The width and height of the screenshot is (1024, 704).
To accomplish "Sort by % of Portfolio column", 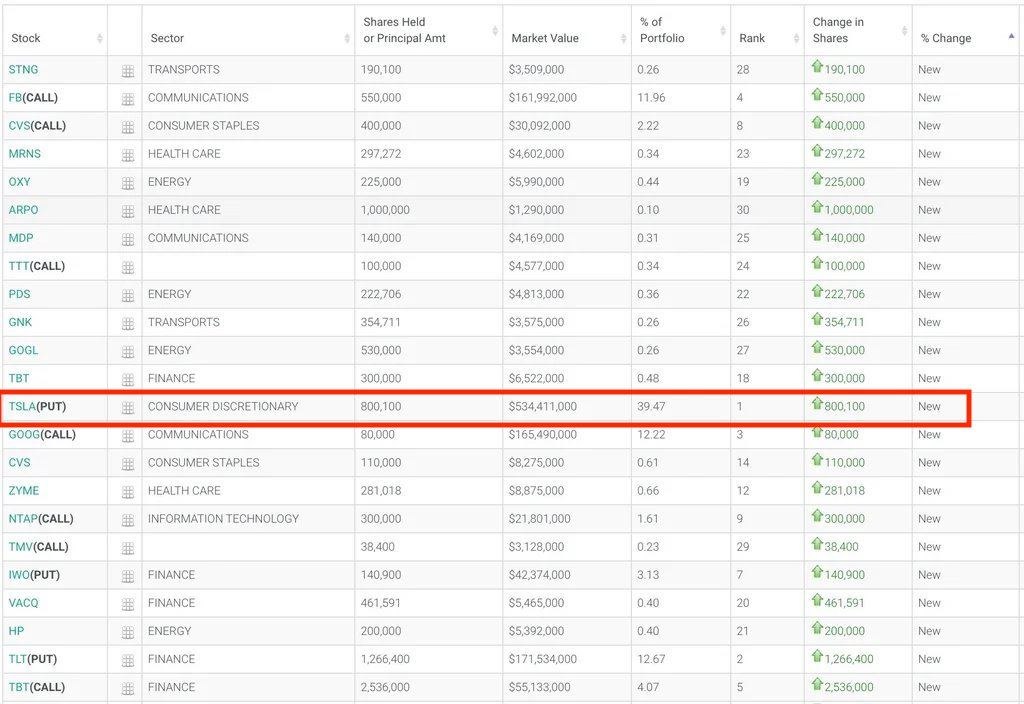I will (x=681, y=31).
